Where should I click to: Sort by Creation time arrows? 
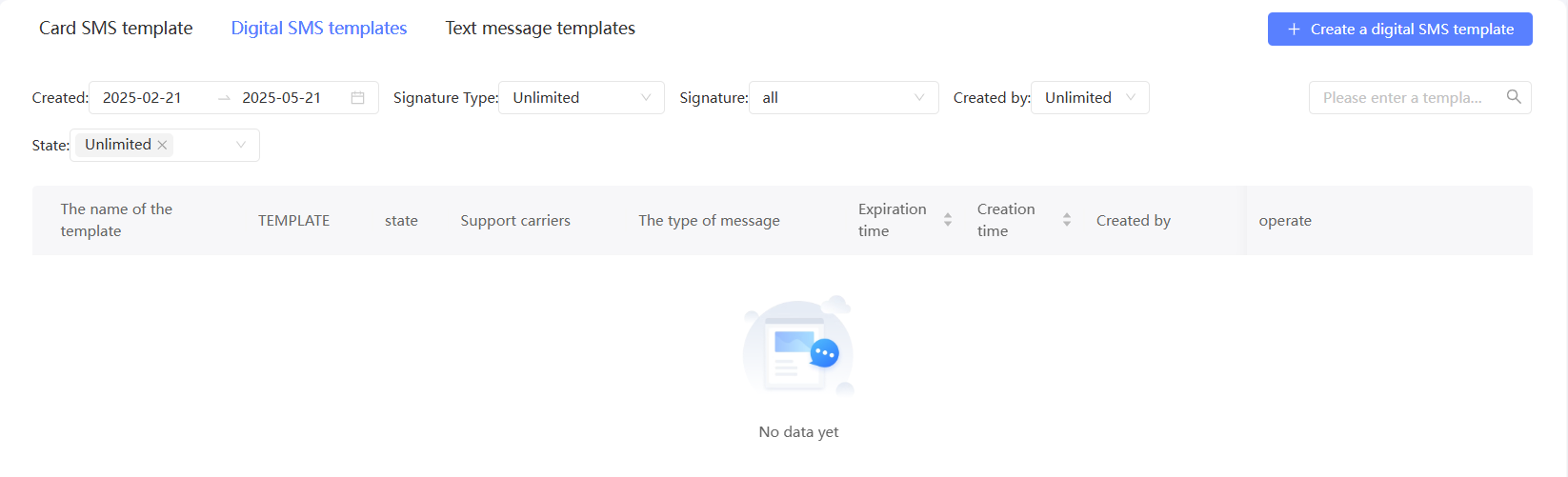[1067, 220]
